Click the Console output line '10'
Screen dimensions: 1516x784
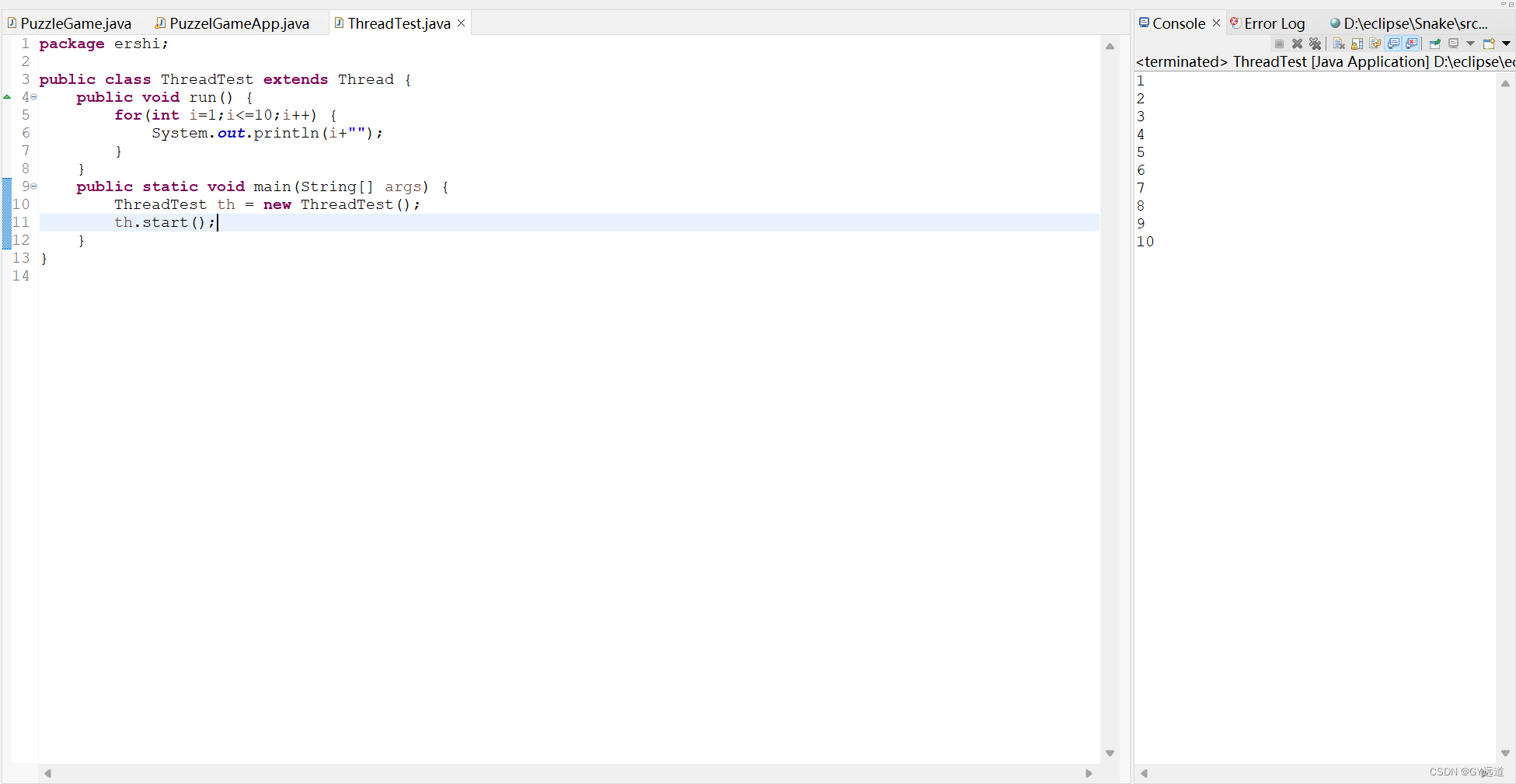coord(1145,242)
